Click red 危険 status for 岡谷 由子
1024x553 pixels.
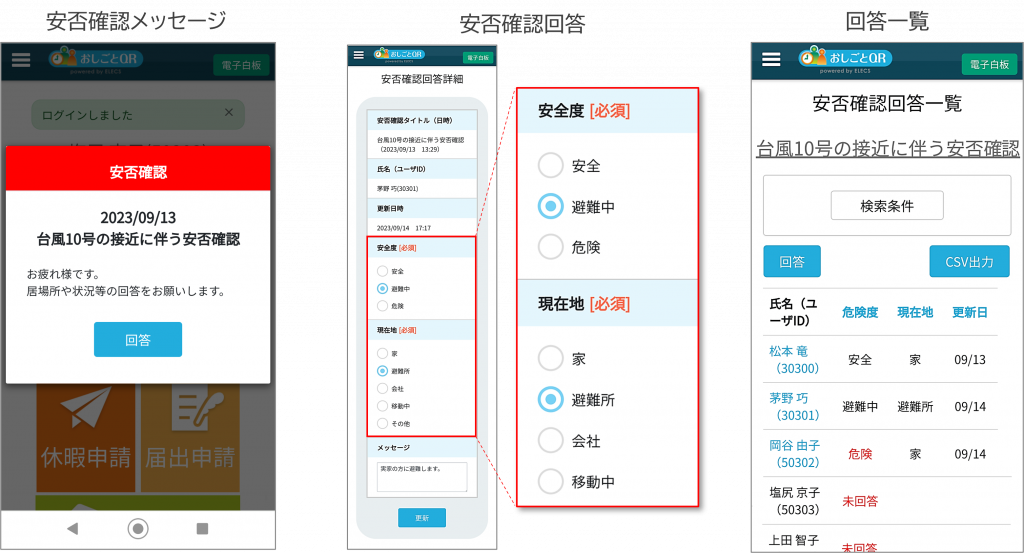(859, 454)
